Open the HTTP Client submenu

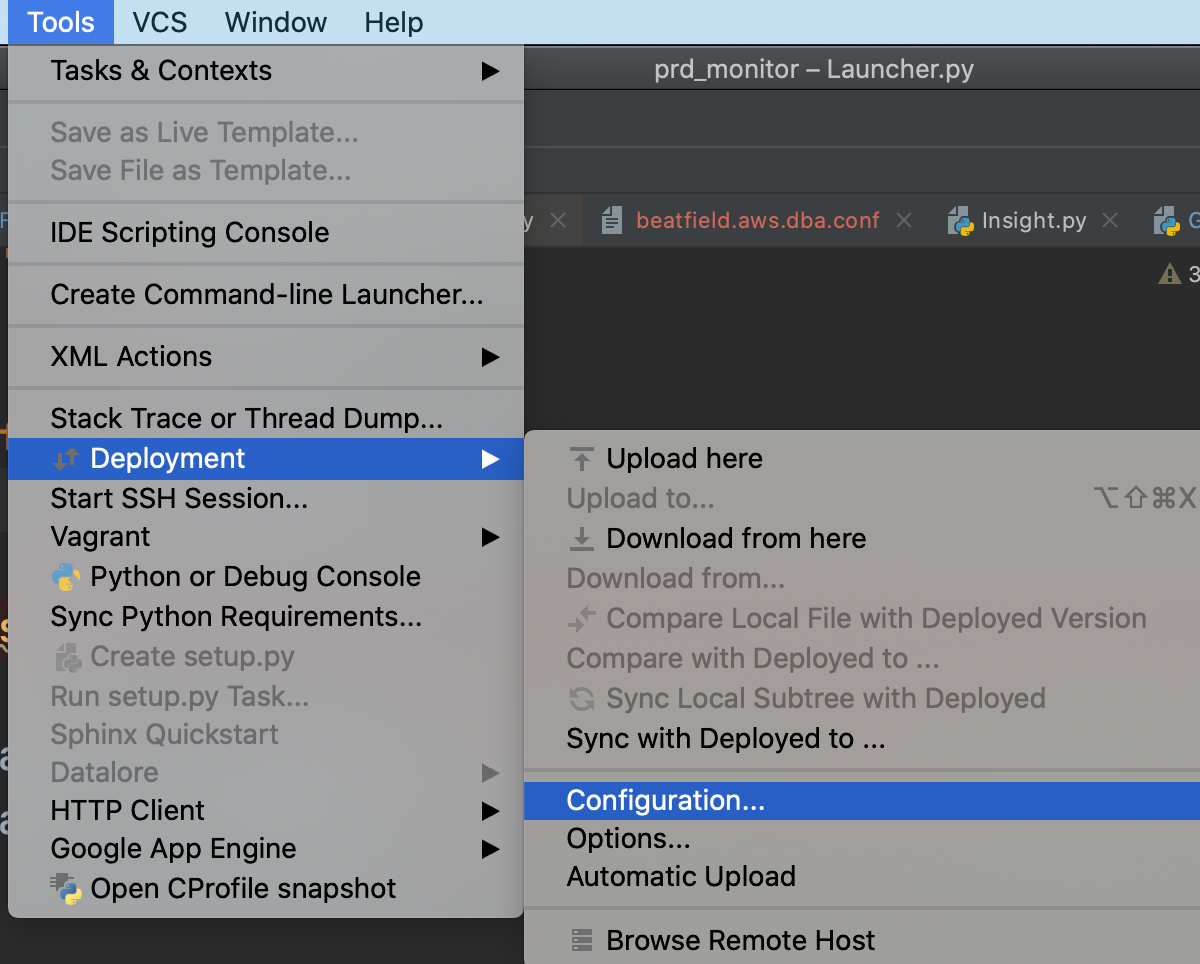pos(266,811)
